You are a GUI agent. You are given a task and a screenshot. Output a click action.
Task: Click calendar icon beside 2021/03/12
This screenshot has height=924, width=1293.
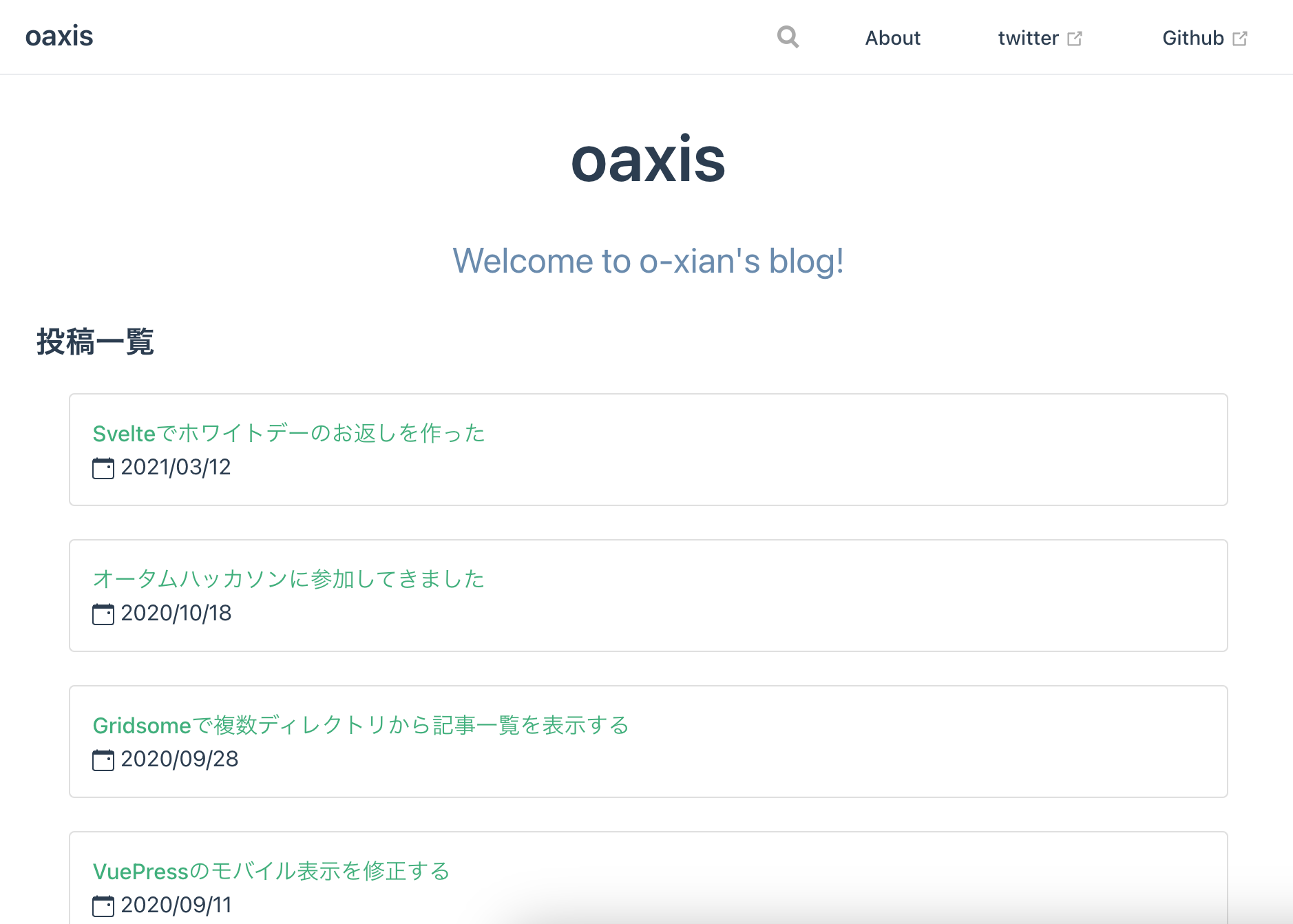(x=103, y=468)
